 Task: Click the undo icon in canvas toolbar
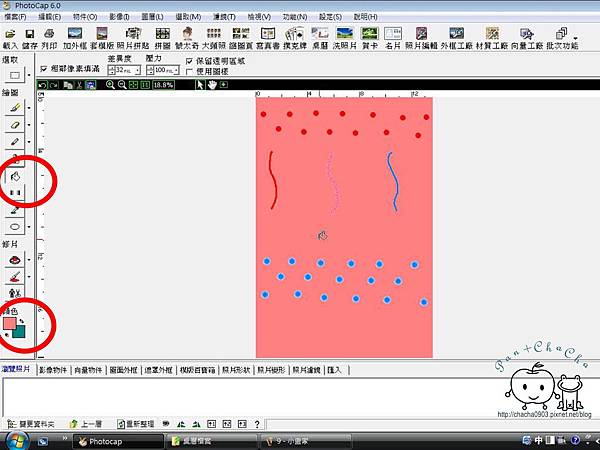42,85
